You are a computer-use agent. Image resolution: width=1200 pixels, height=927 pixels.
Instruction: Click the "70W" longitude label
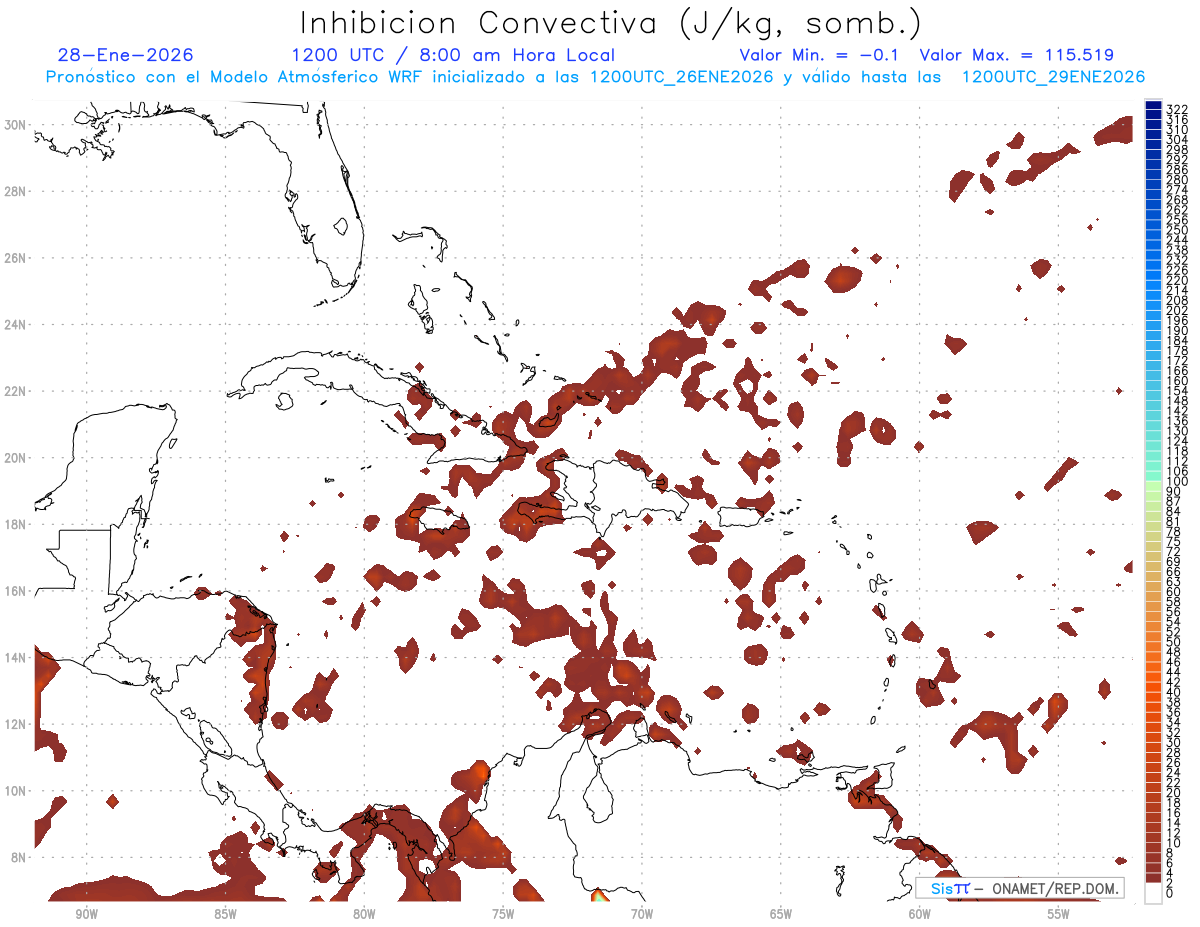(x=642, y=914)
